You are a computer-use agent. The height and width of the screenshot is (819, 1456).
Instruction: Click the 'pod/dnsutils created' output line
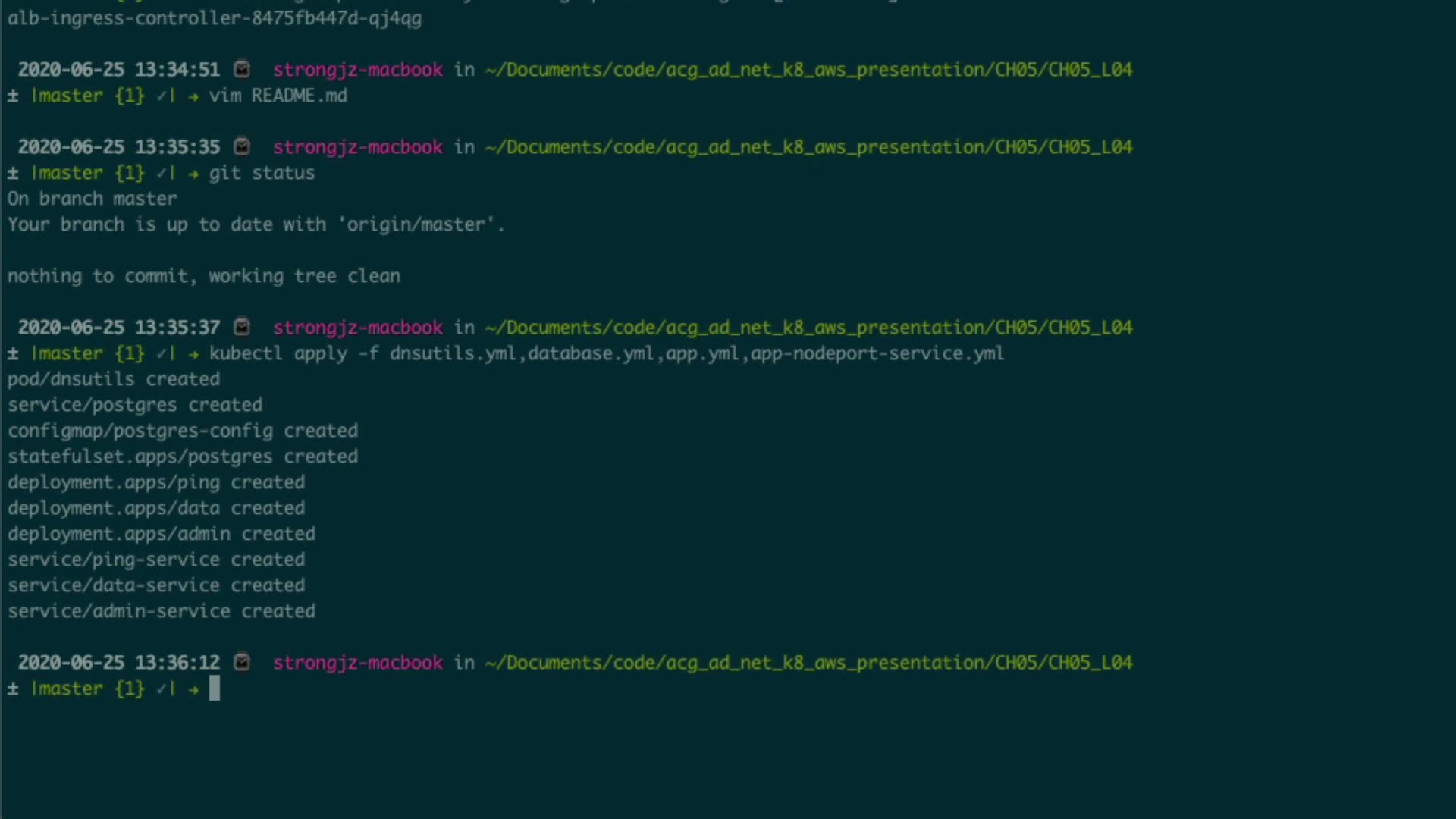[114, 379]
